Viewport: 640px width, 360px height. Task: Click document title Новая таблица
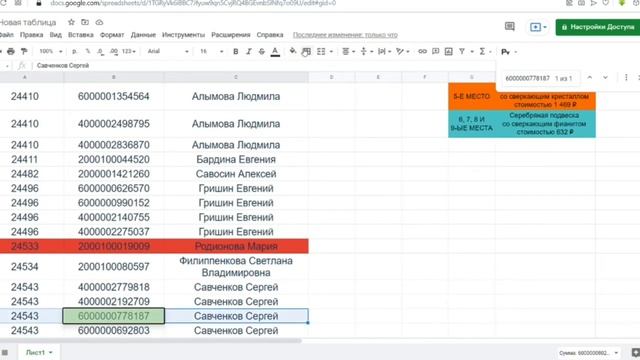(x=28, y=22)
